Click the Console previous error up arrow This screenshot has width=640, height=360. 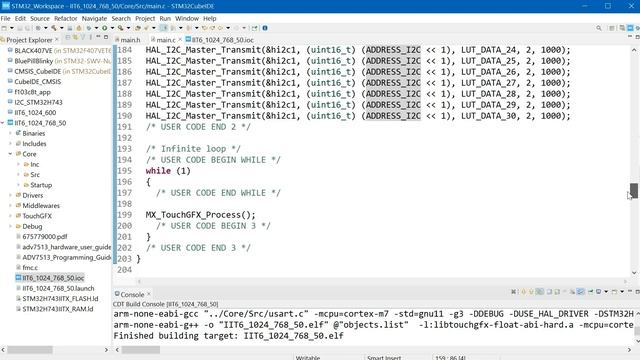524,291
